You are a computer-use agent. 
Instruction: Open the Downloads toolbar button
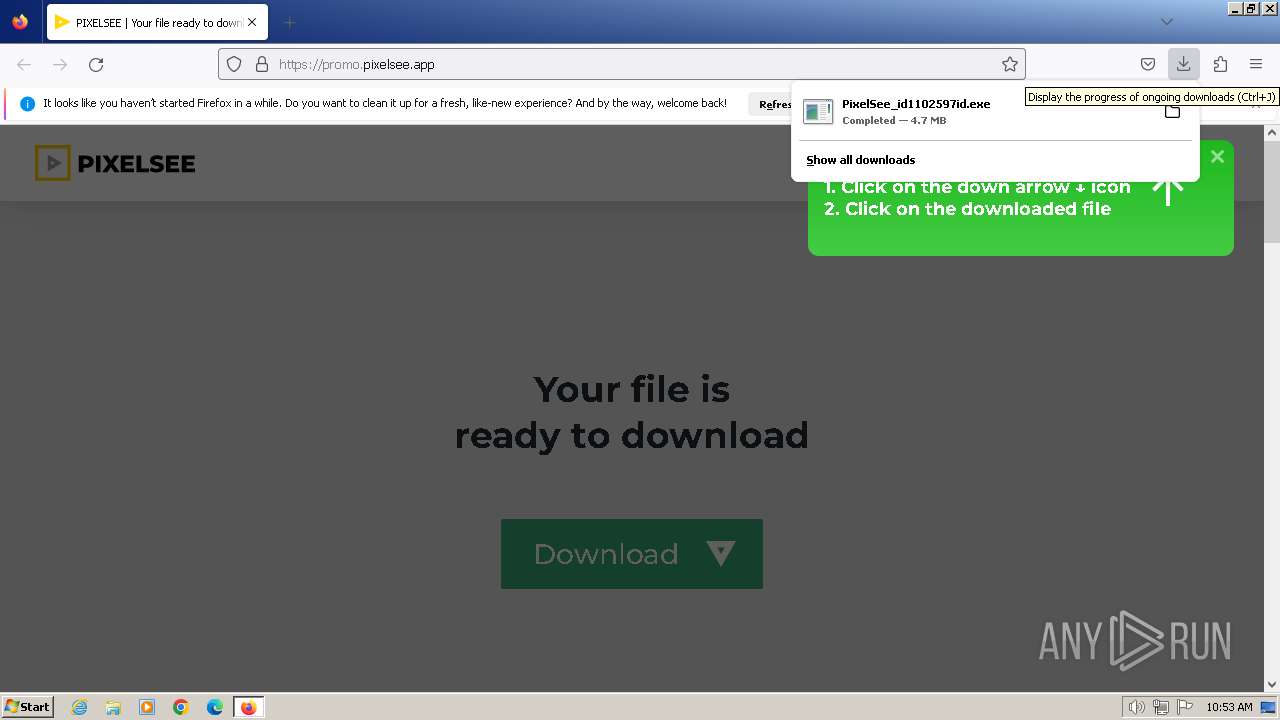pos(1183,64)
